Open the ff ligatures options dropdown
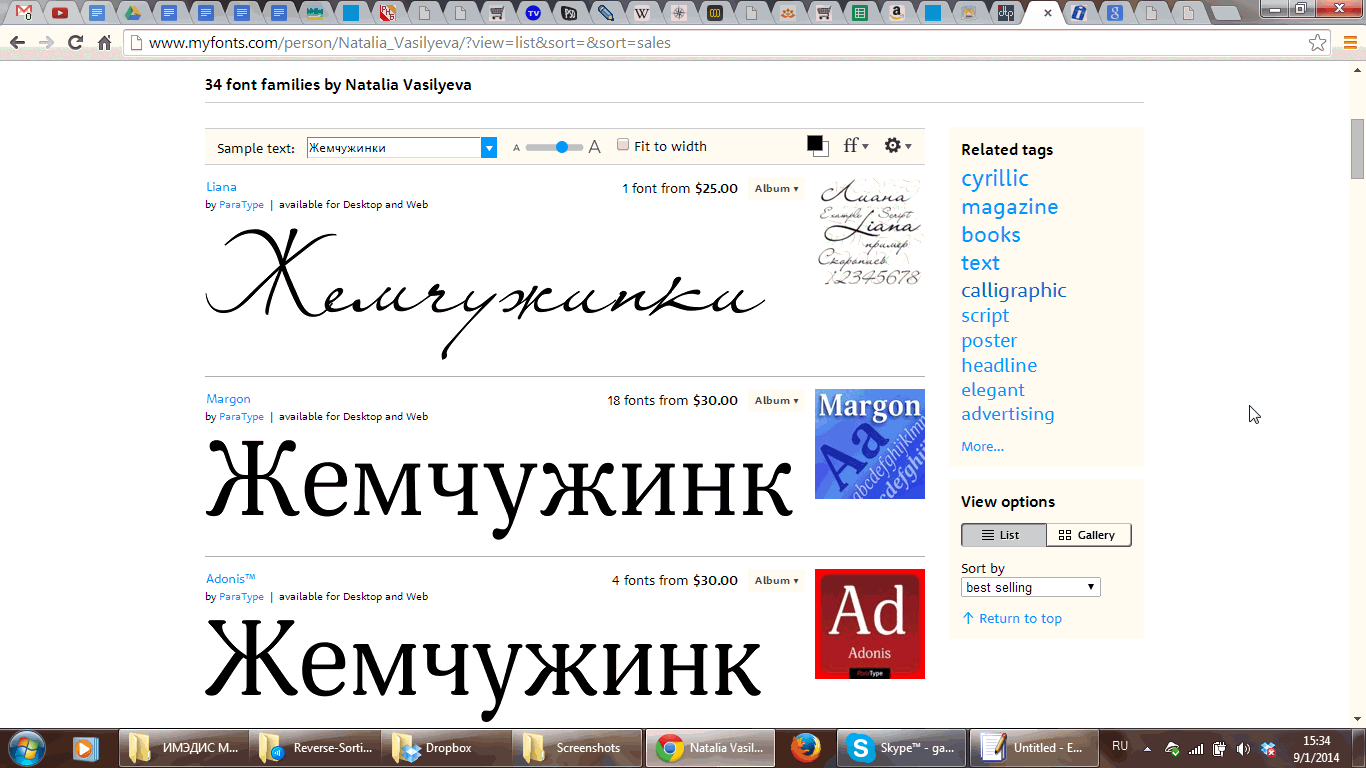The image size is (1366, 768). (856, 146)
